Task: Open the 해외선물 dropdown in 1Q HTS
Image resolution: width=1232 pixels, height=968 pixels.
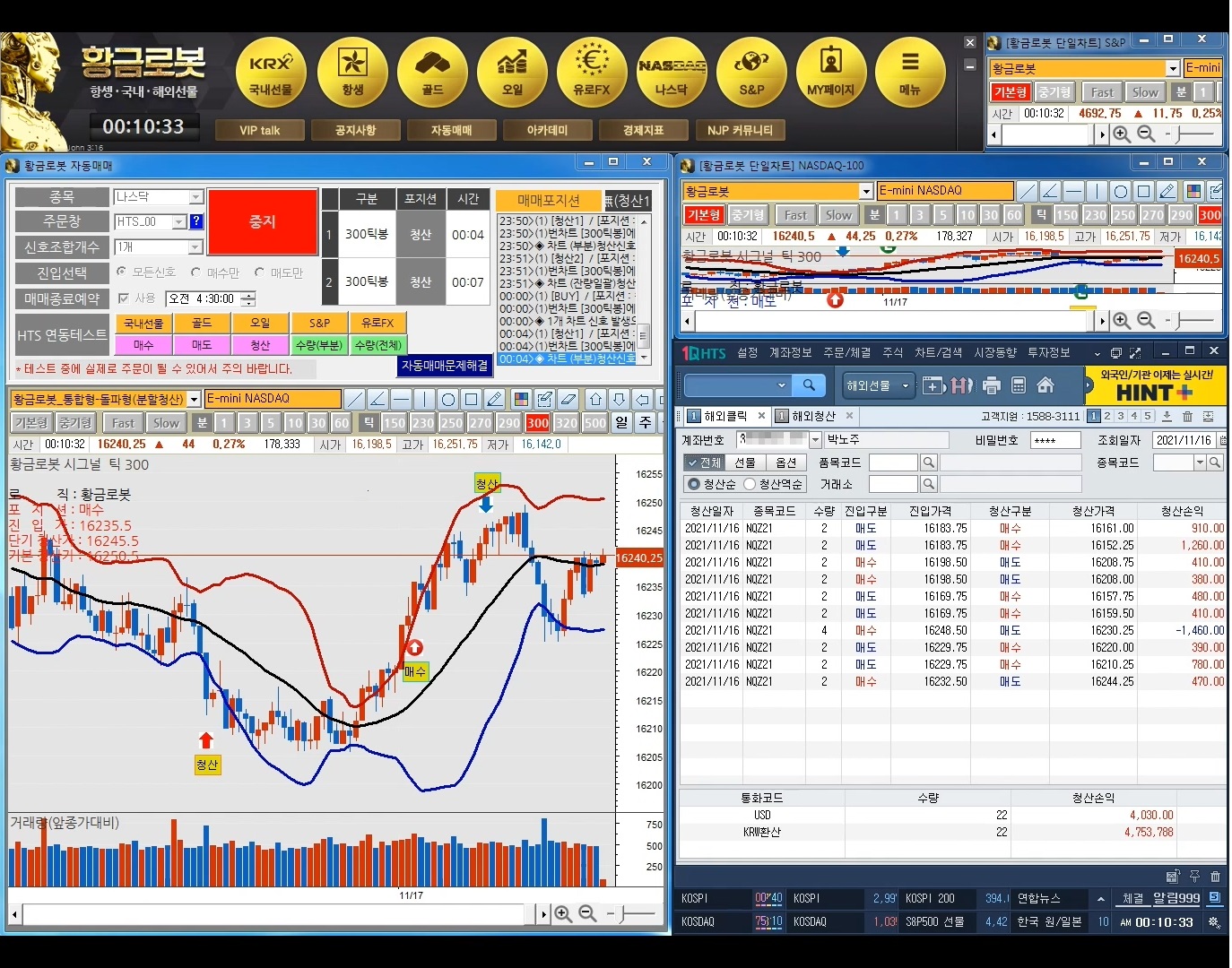Action: click(878, 385)
